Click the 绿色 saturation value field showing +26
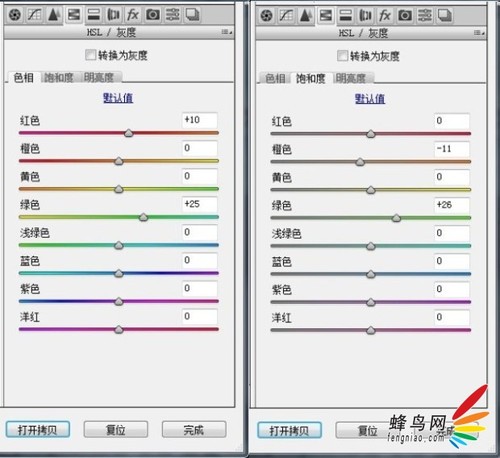Viewport: 500px width, 458px height. tap(452, 205)
